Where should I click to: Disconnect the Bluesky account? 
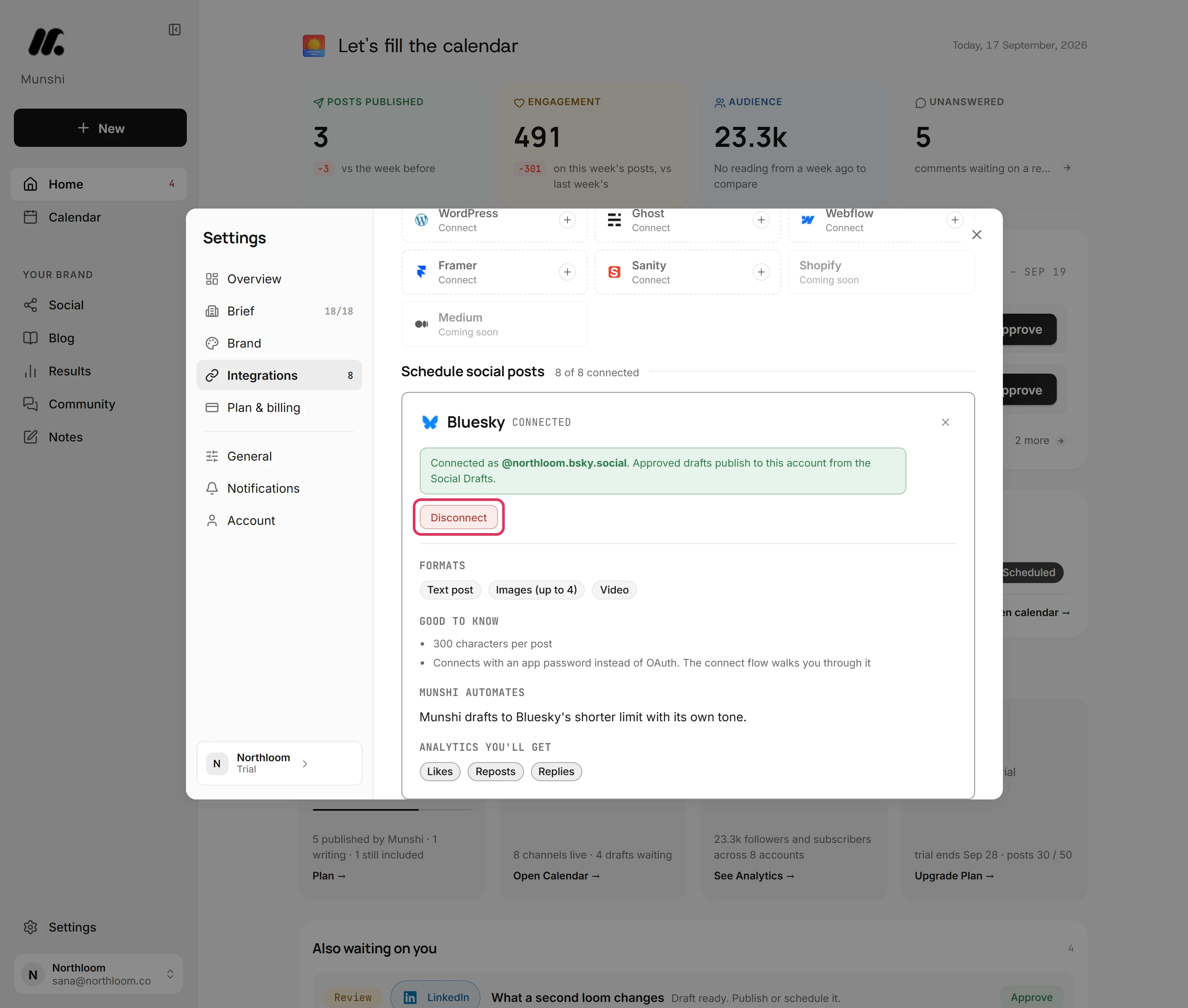[x=458, y=517]
